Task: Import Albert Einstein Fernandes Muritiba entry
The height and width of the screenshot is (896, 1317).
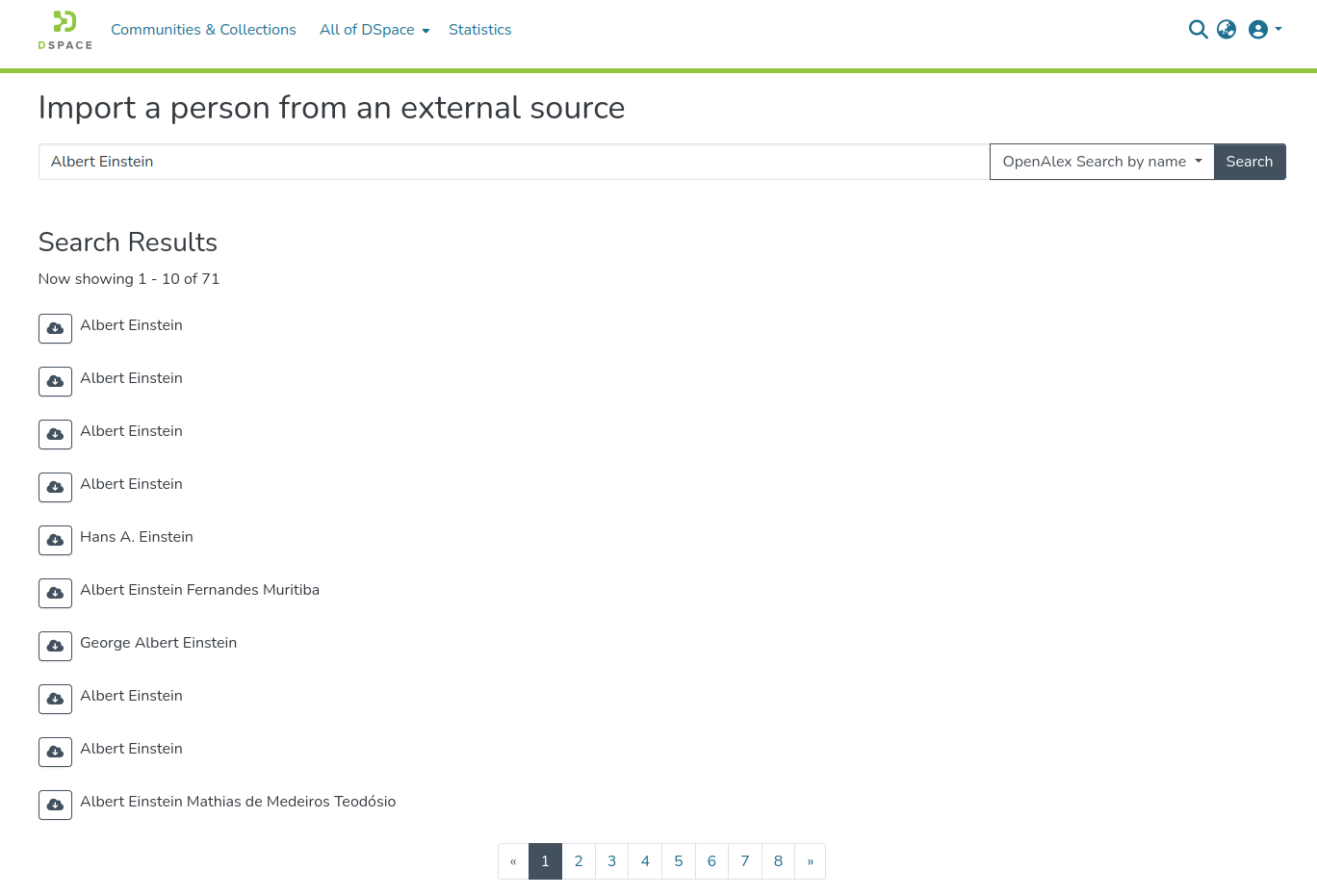Action: click(55, 593)
